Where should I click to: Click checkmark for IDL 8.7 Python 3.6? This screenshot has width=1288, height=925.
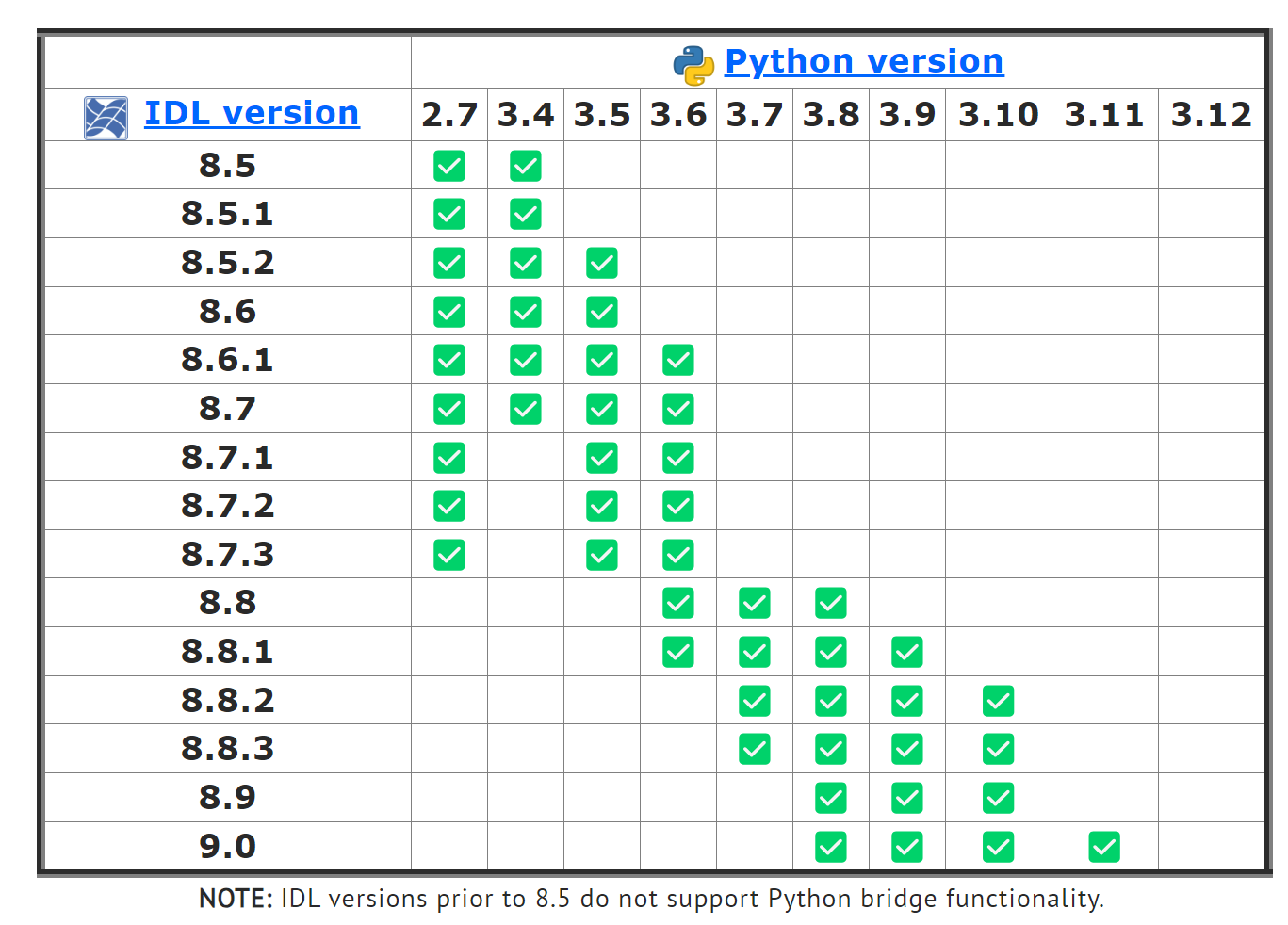coord(678,409)
